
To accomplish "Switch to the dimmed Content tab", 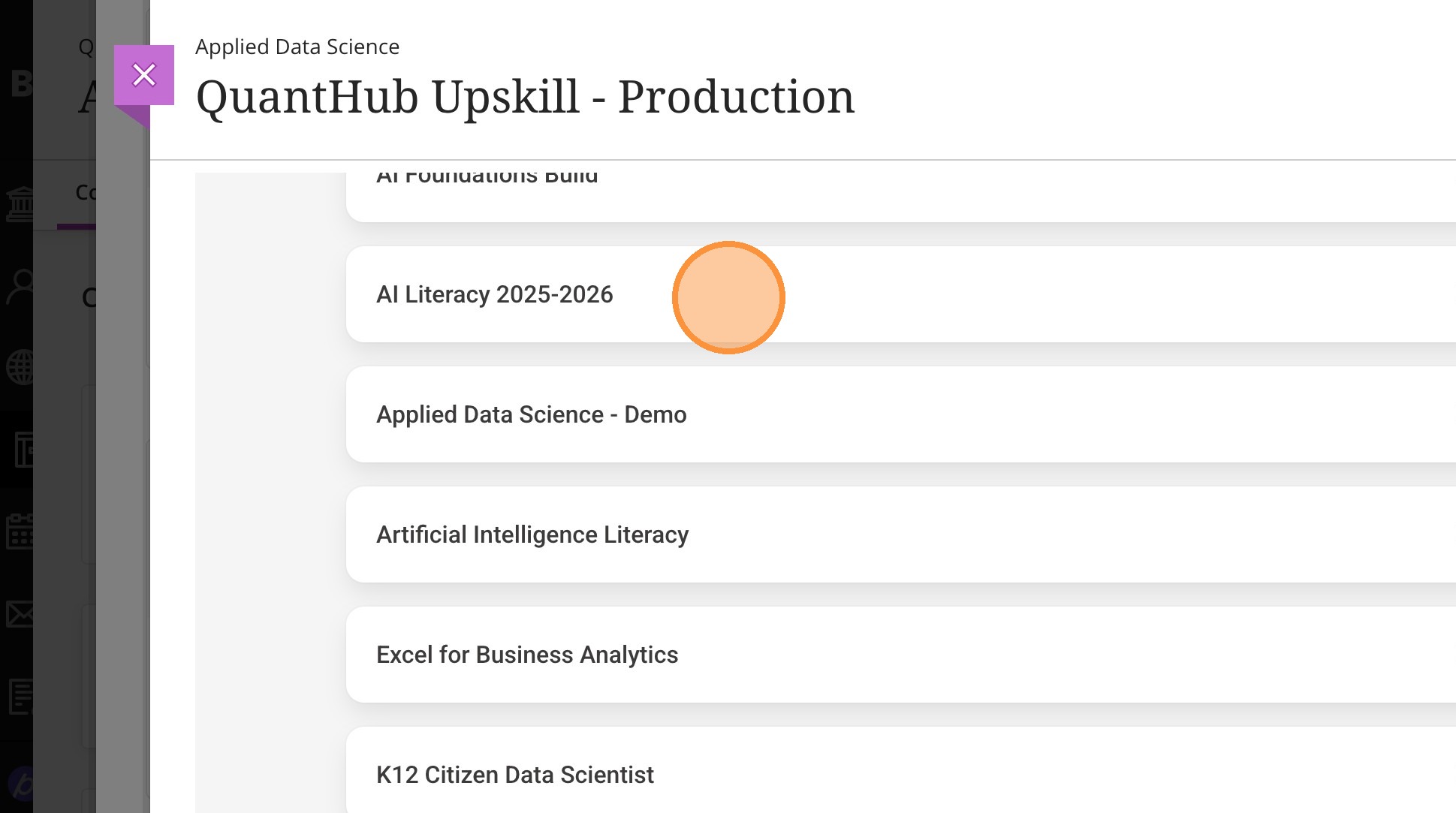I will coord(85,193).
